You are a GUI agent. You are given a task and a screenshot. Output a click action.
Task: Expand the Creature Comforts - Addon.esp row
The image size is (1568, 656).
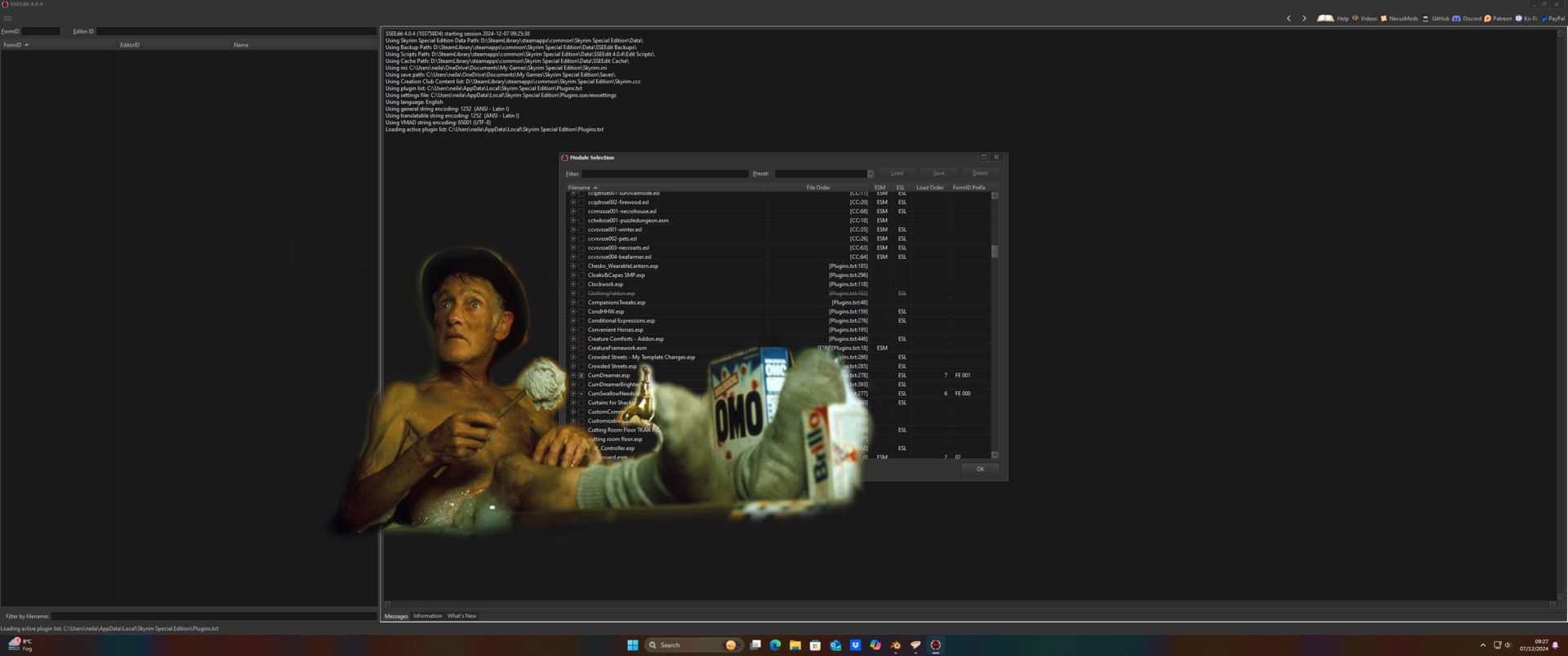[x=573, y=339]
